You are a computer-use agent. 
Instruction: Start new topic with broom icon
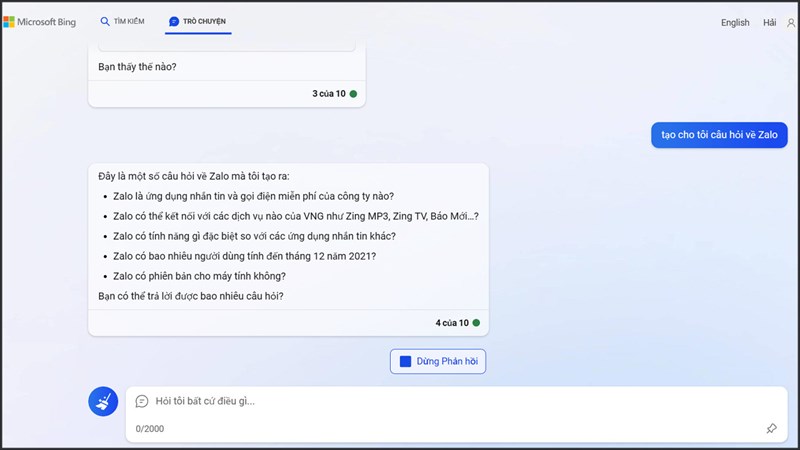pyautogui.click(x=103, y=401)
